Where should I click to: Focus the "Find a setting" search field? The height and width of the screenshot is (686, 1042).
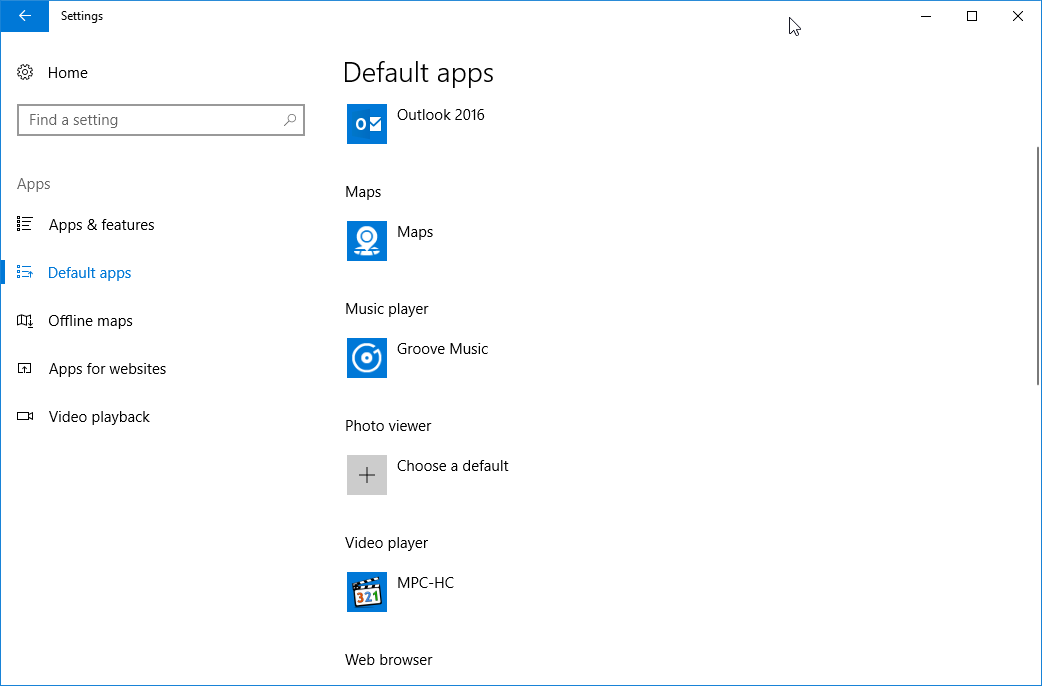coord(150,120)
